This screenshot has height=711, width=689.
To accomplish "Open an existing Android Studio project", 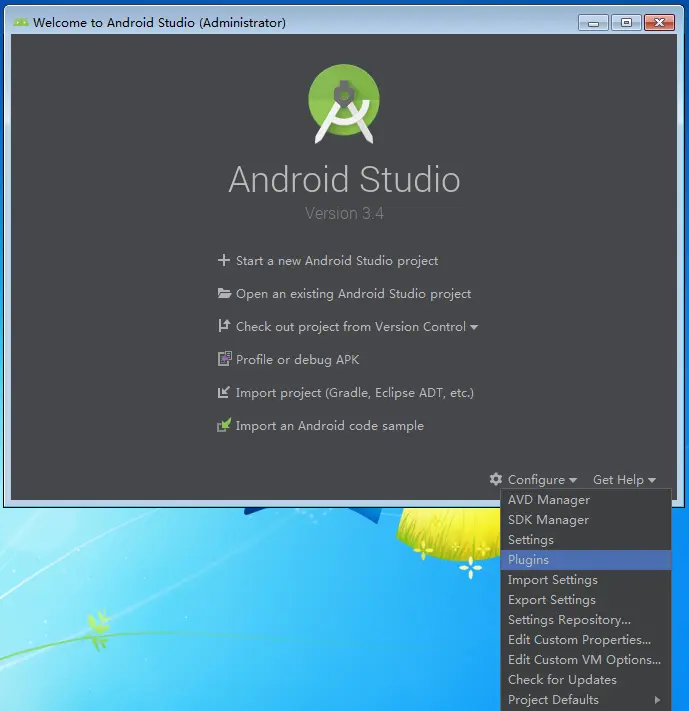I will [x=353, y=294].
